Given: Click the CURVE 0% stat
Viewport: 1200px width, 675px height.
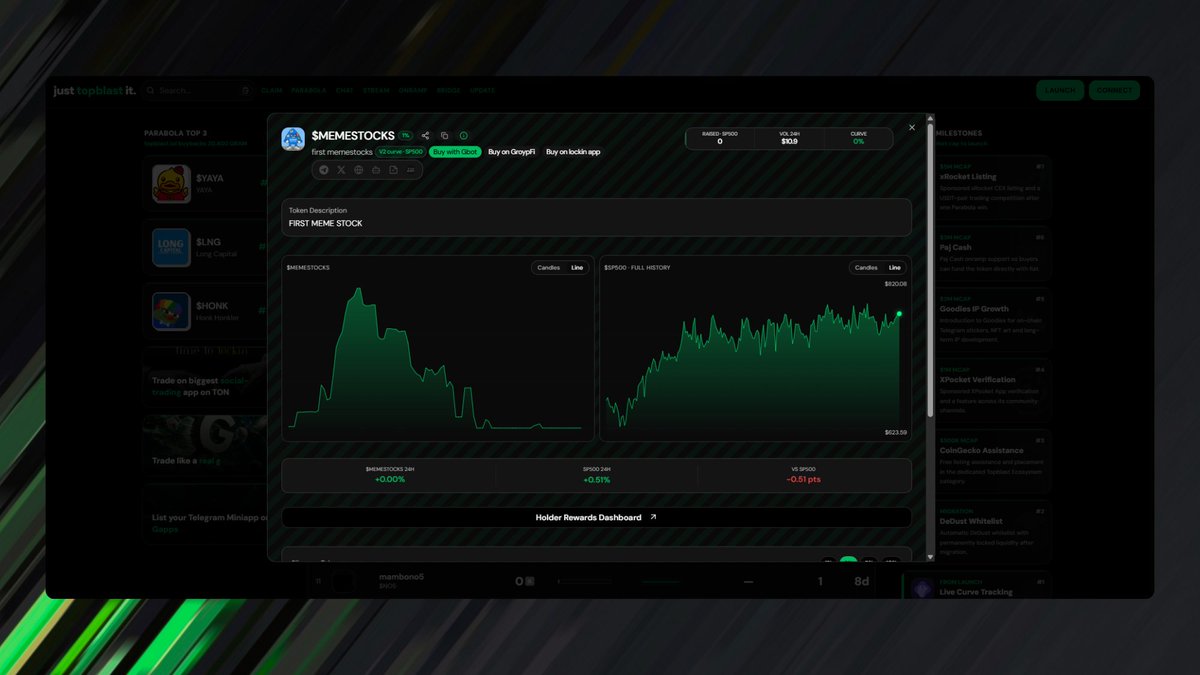Looking at the screenshot, I should (x=858, y=138).
